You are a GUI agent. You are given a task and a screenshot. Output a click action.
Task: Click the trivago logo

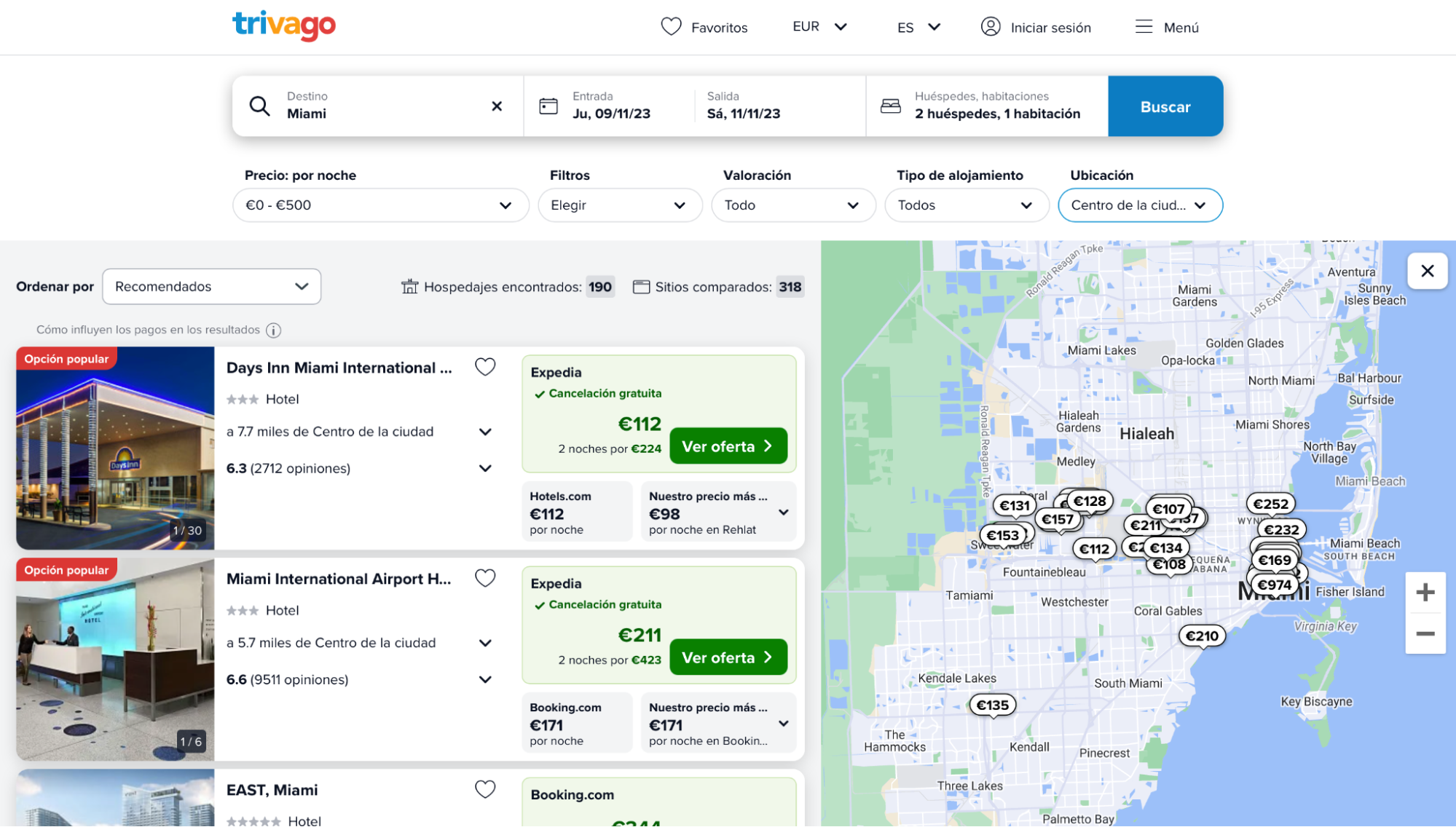pyautogui.click(x=284, y=26)
